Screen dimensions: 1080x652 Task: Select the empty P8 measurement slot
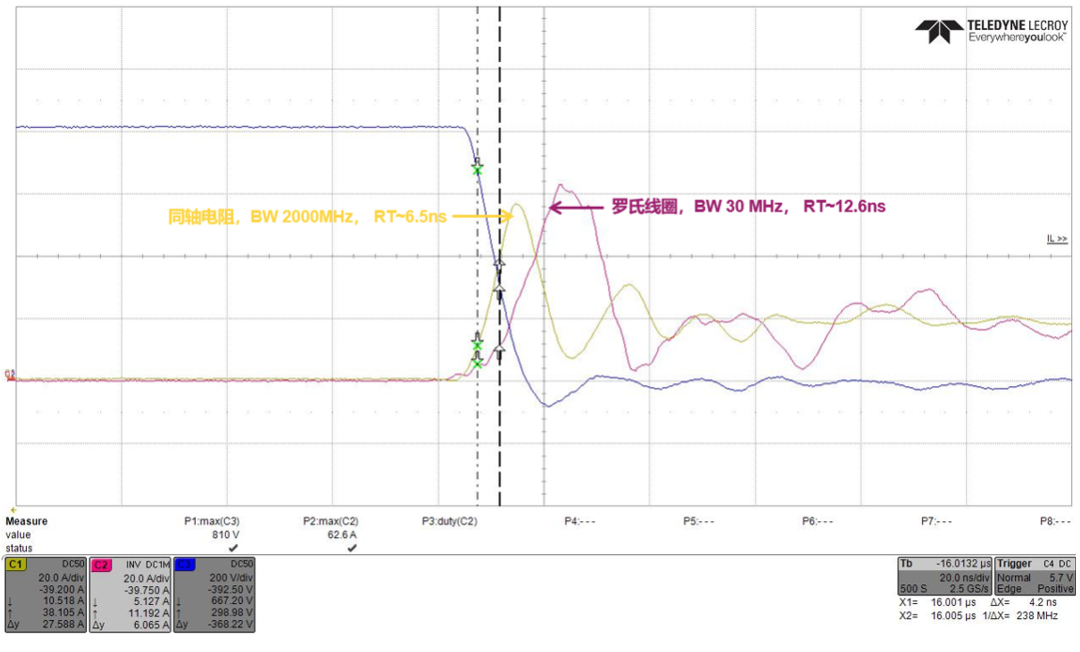pyautogui.click(x=1055, y=521)
